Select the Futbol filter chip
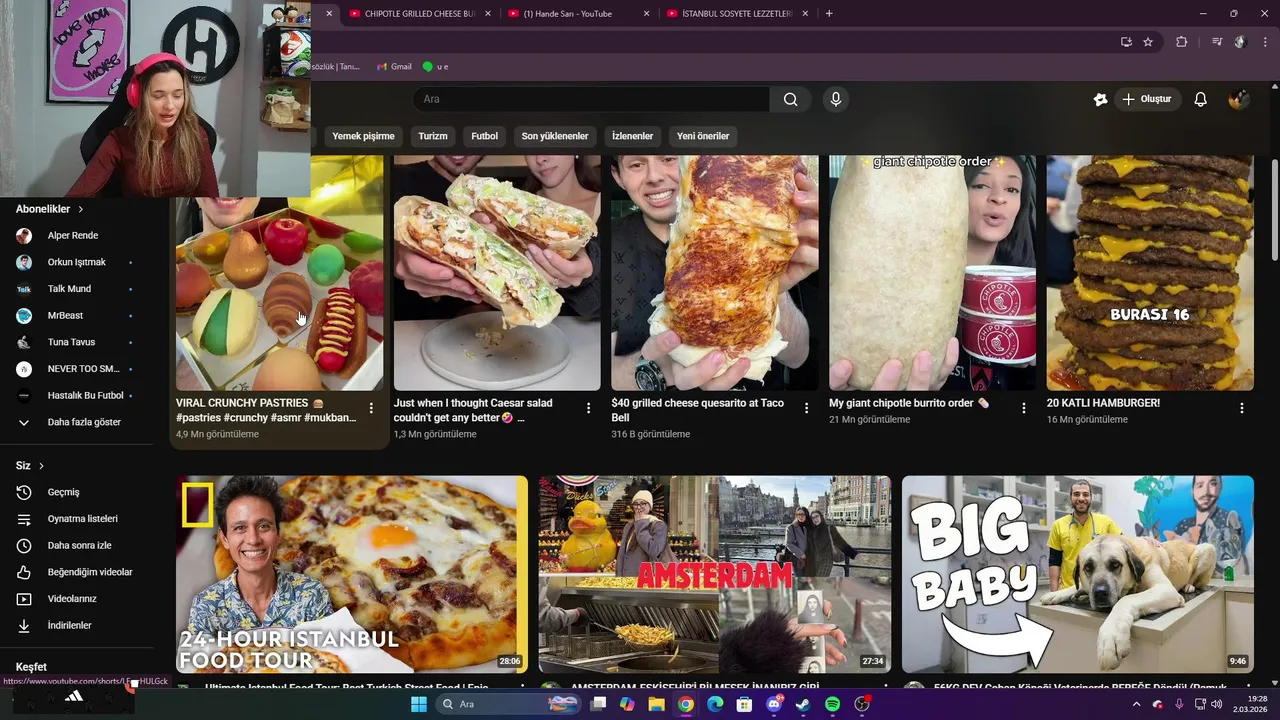This screenshot has width=1280, height=720. 484,136
